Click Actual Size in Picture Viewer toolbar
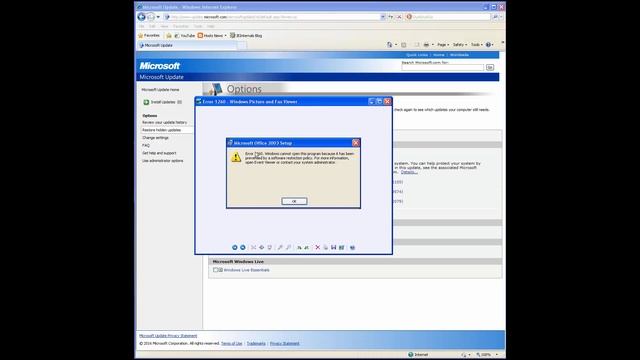The image size is (640, 360). coord(262,247)
